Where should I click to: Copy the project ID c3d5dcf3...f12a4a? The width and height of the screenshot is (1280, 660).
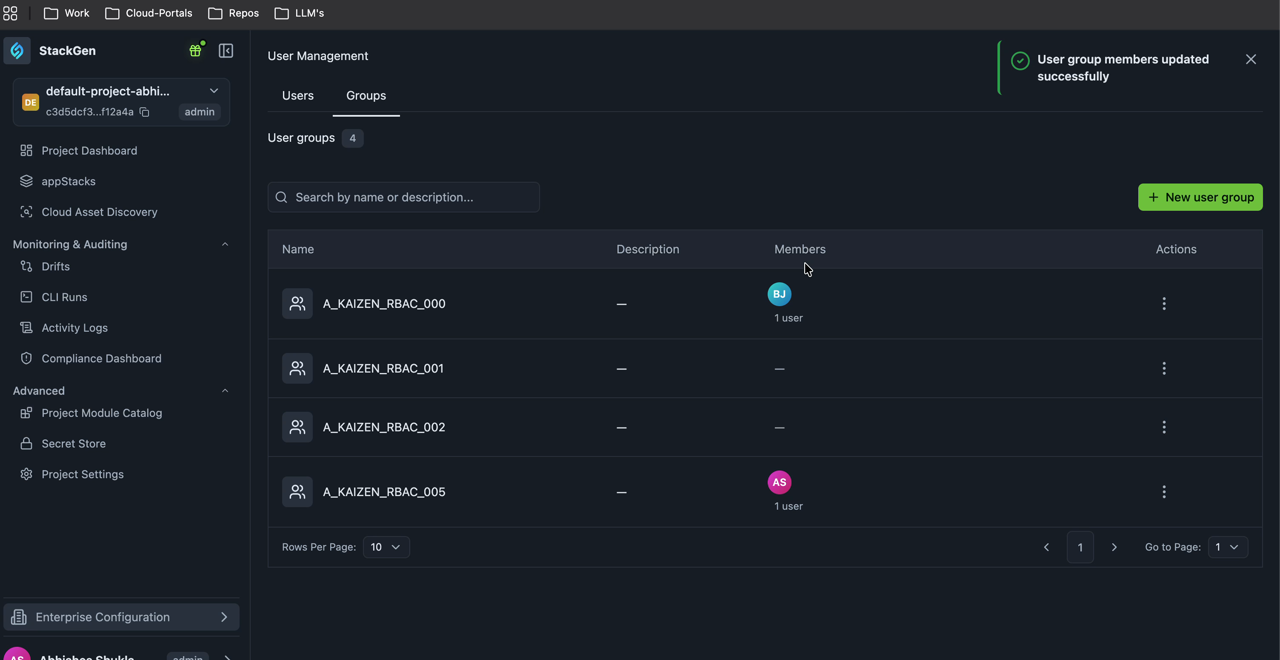[x=144, y=112]
